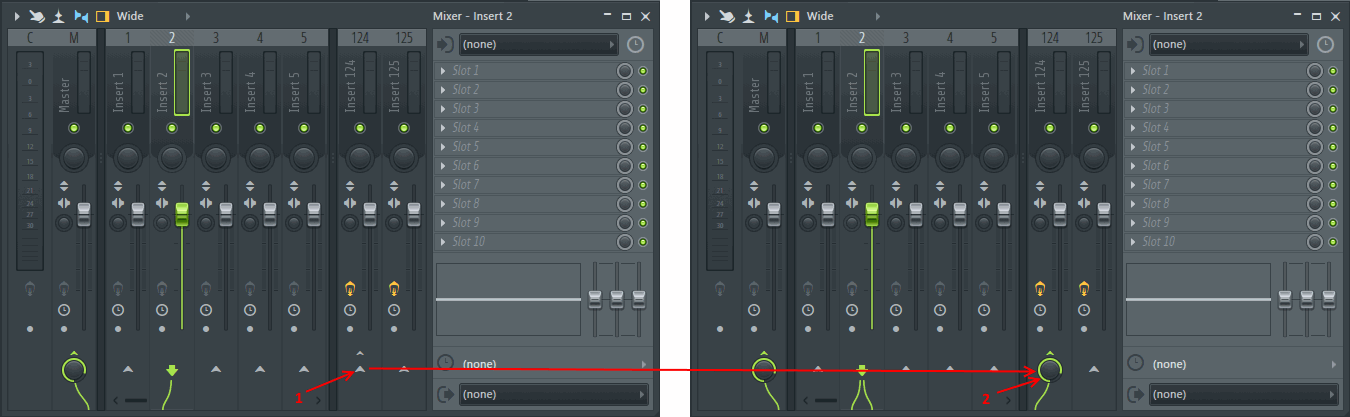Click the latency clock icon beside left mixer's input selector
This screenshot has height=417, width=1350.
[636, 44]
